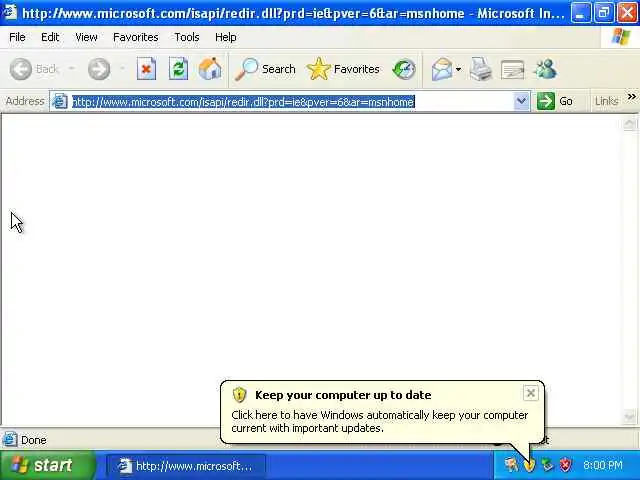Click the Back navigation button
The height and width of the screenshot is (480, 640).
[x=33, y=69]
